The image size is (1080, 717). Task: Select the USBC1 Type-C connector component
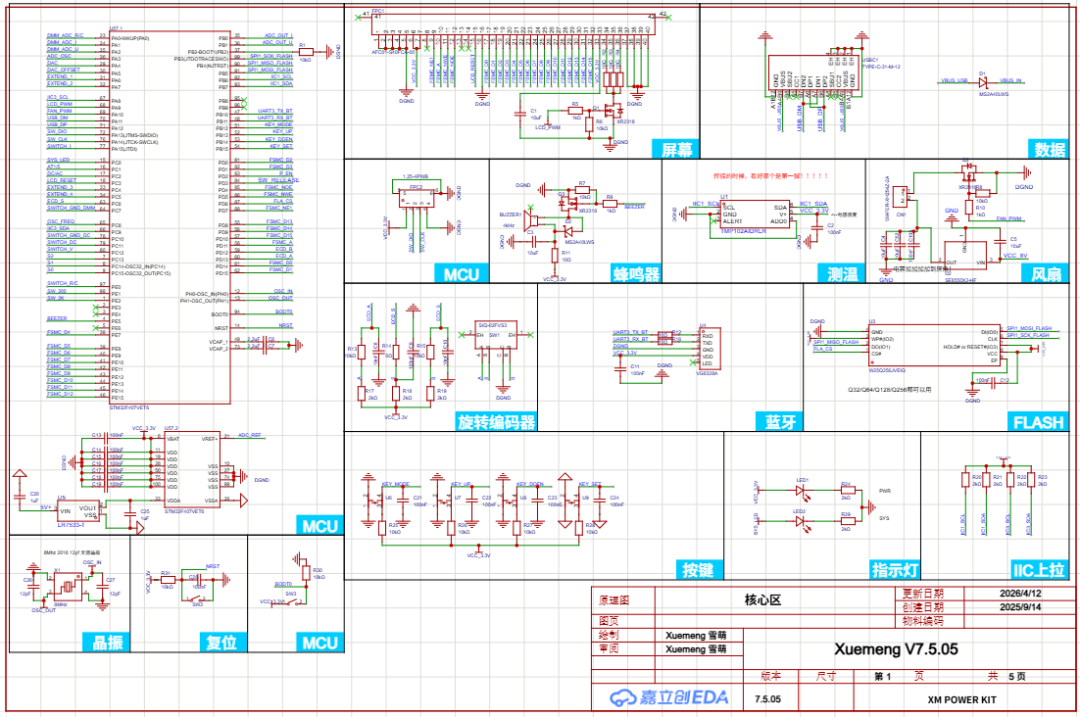click(812, 78)
